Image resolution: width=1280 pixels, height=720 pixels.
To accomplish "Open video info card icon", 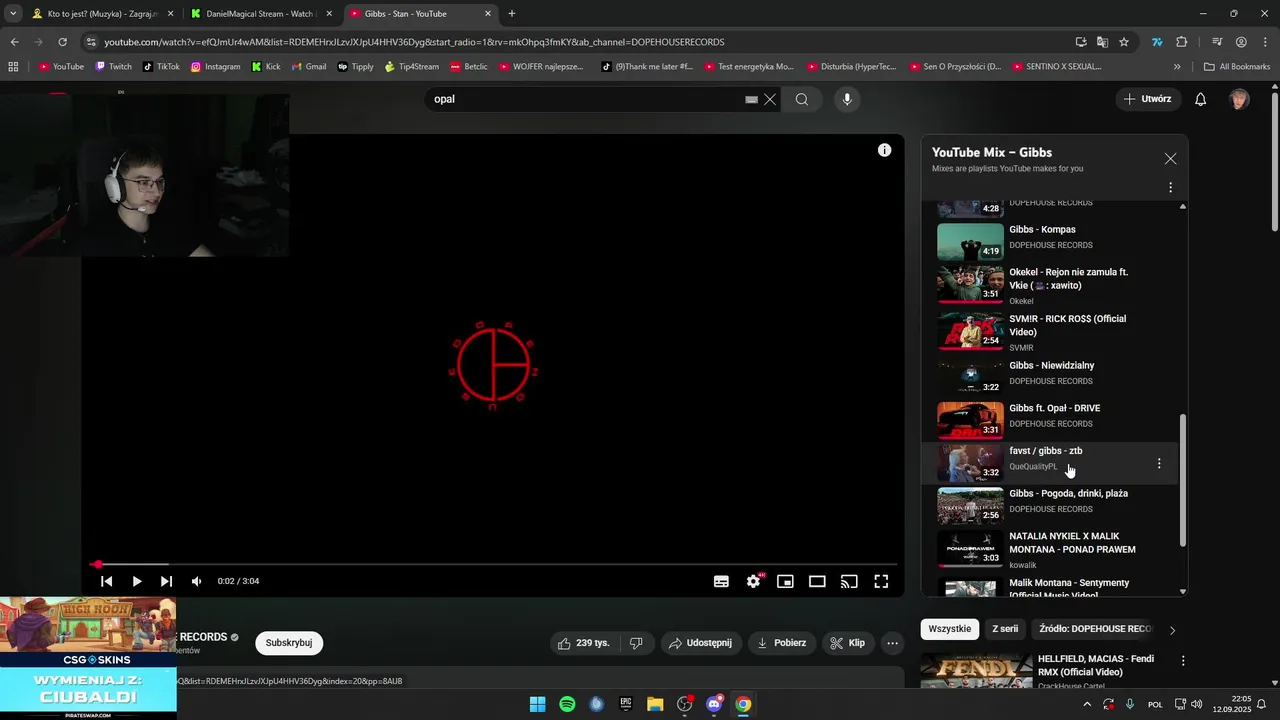I will tap(885, 150).
